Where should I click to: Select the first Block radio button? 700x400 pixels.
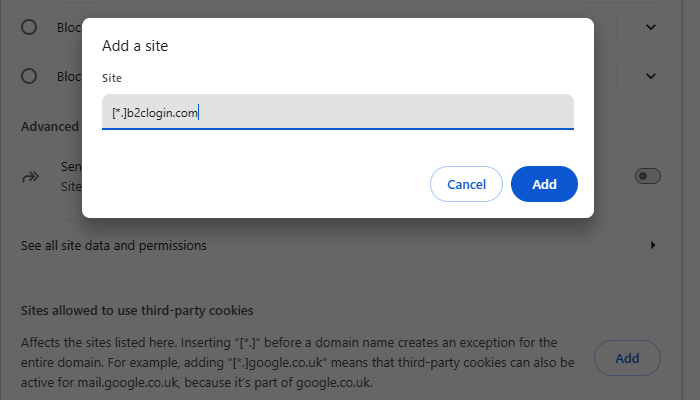point(29,27)
